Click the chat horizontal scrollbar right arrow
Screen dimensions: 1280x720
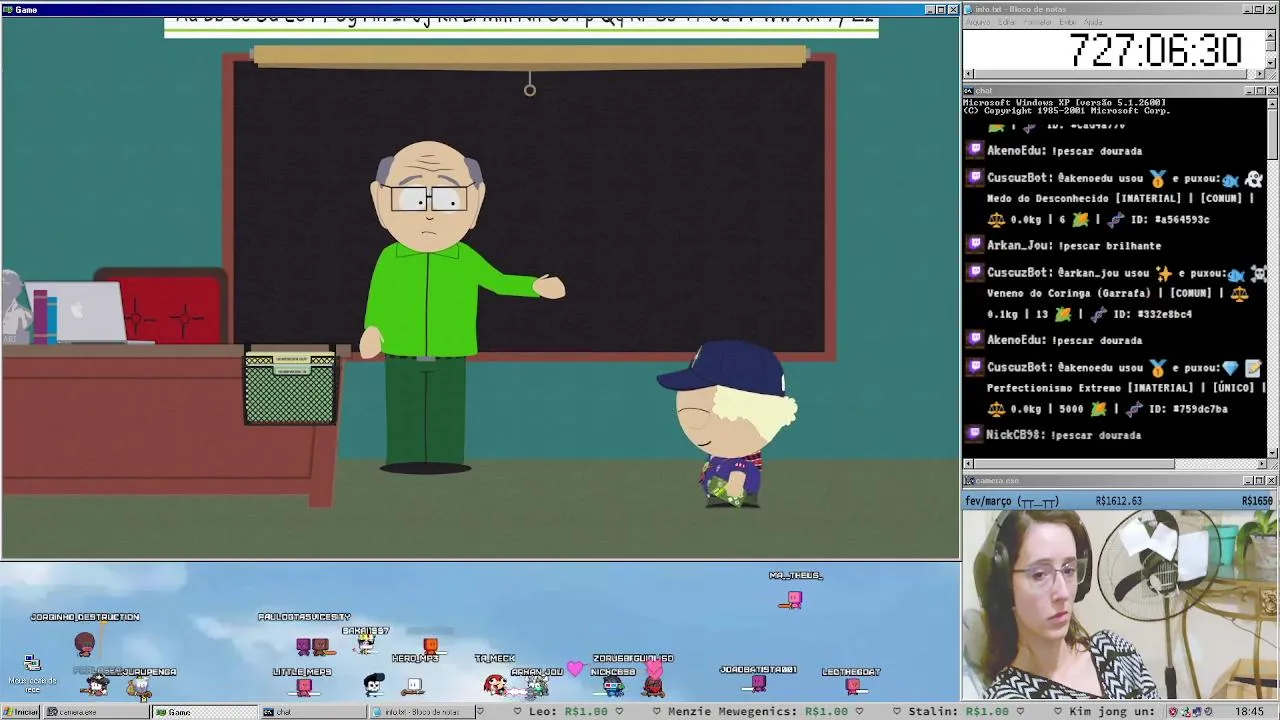[1262, 464]
